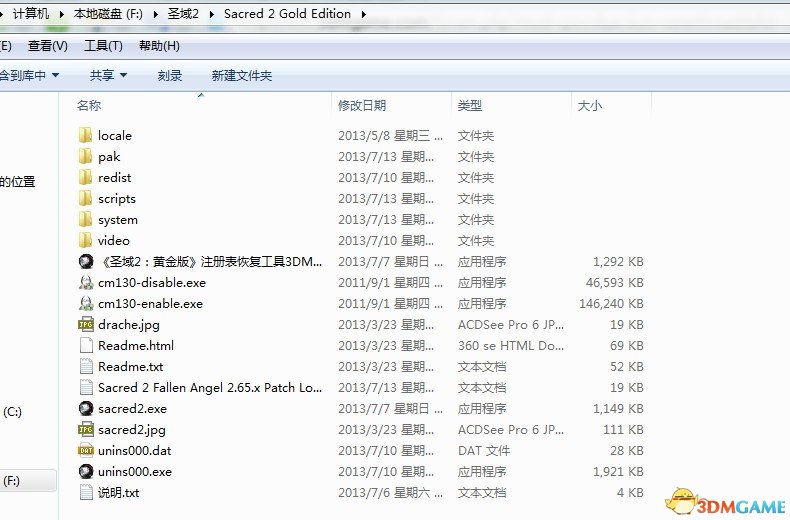The image size is (790, 520).
Task: Select the Readme.html file icon
Action: click(x=86, y=345)
